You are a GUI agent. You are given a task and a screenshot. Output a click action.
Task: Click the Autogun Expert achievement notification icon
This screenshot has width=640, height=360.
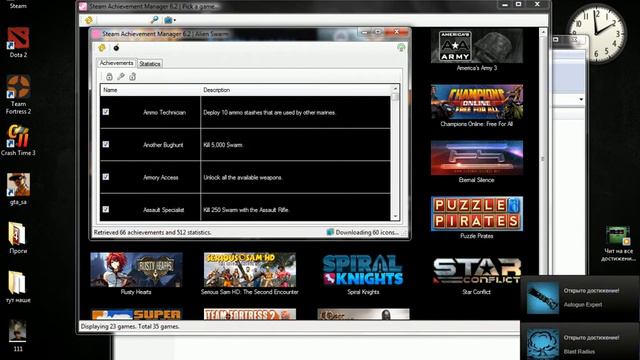pyautogui.click(x=542, y=298)
